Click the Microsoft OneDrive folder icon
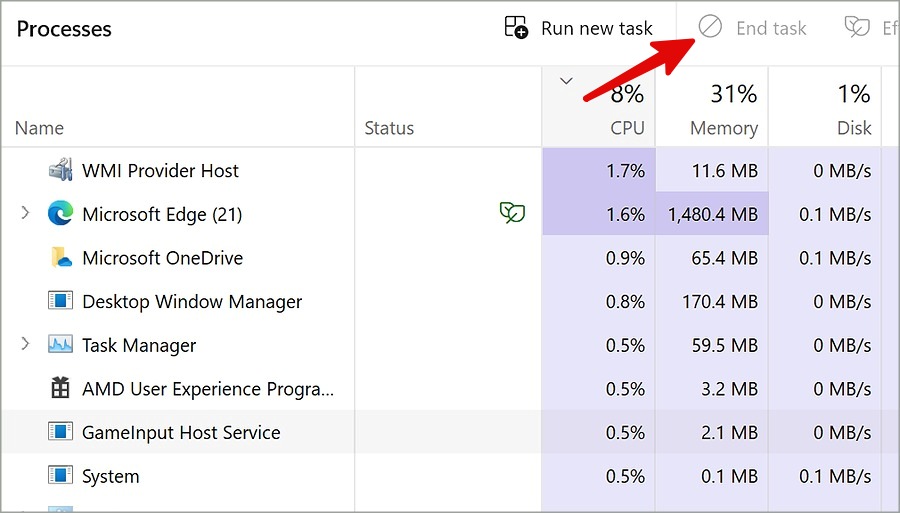Screen dimensions: 900x513 tap(61, 258)
